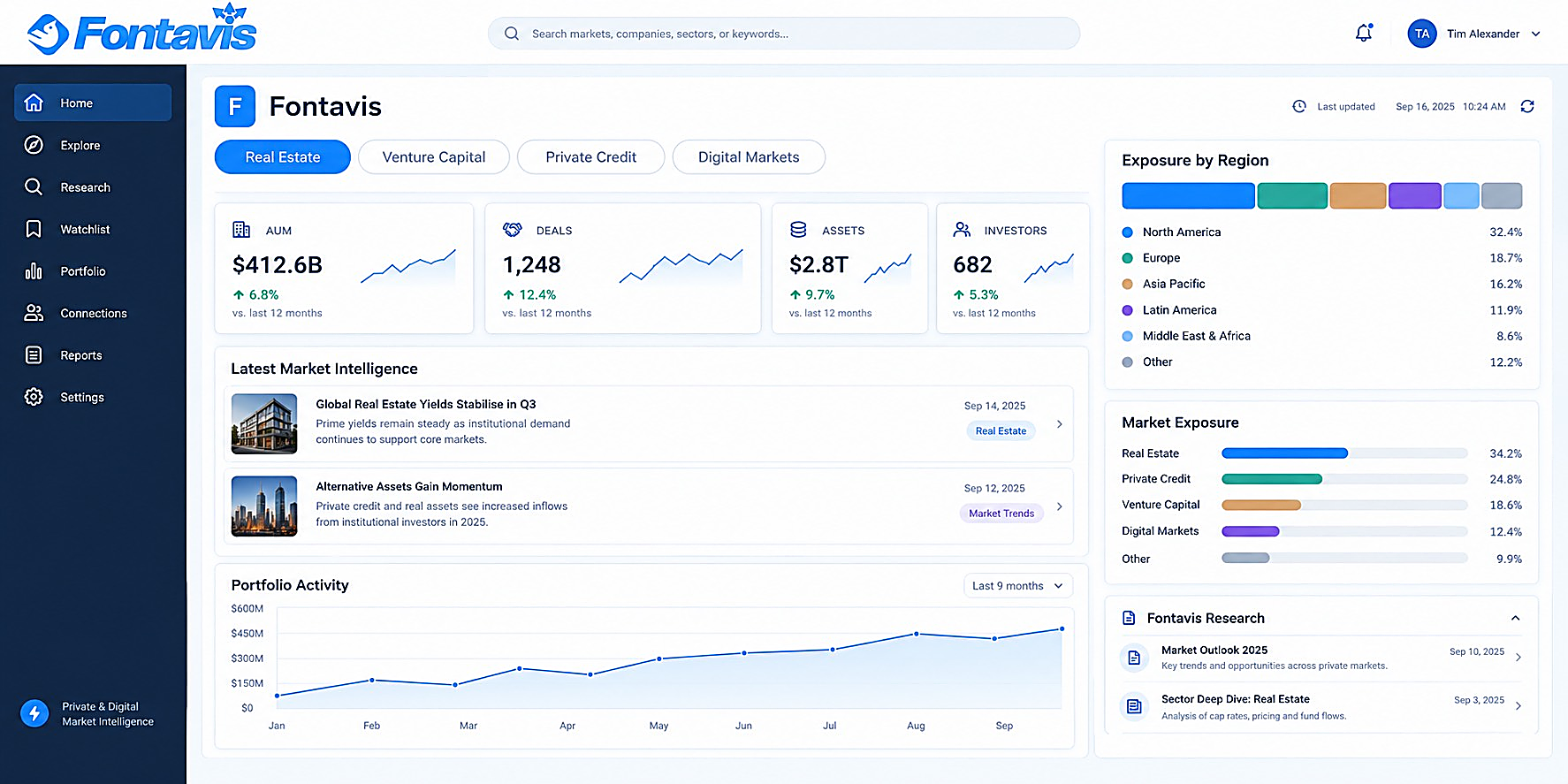Image resolution: width=1568 pixels, height=784 pixels.
Task: Click the TA user avatar
Action: point(1422,34)
